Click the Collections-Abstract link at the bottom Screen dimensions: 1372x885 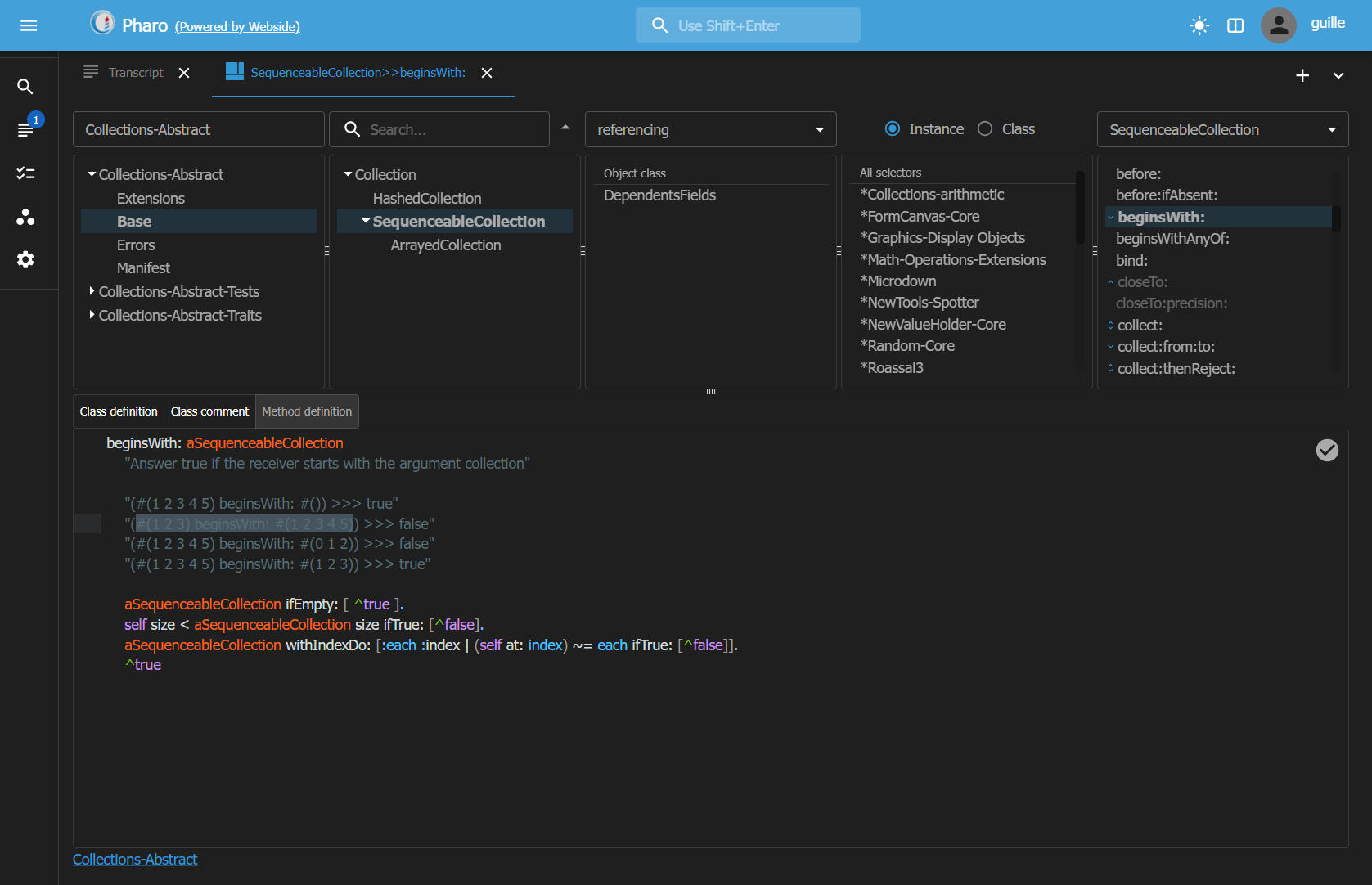pyautogui.click(x=135, y=860)
